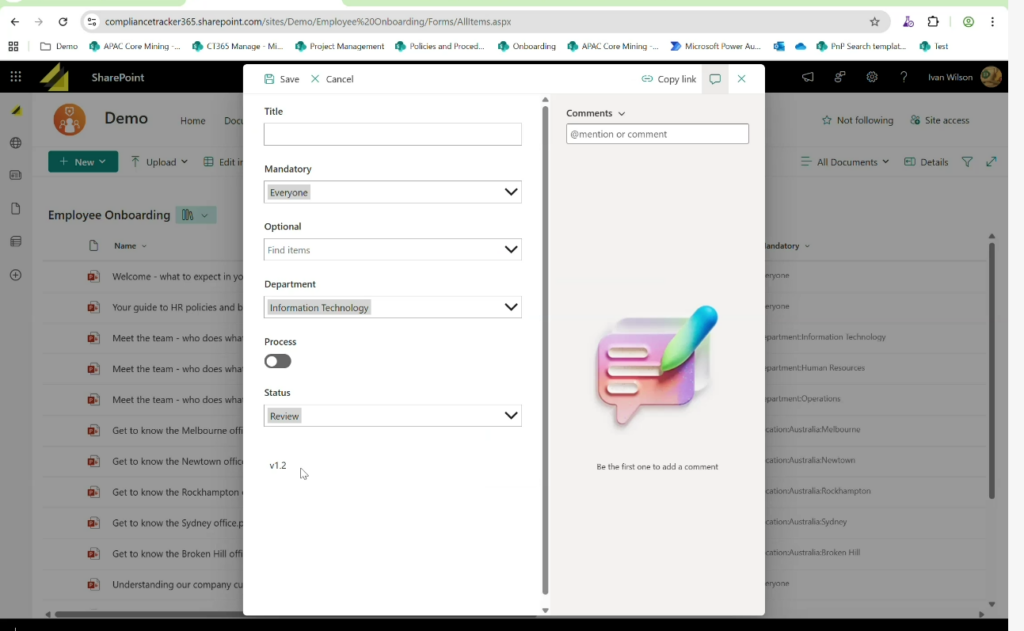Screen dimensions: 1024x631
Task: Open the files page icon in left rail
Action: pos(16,208)
